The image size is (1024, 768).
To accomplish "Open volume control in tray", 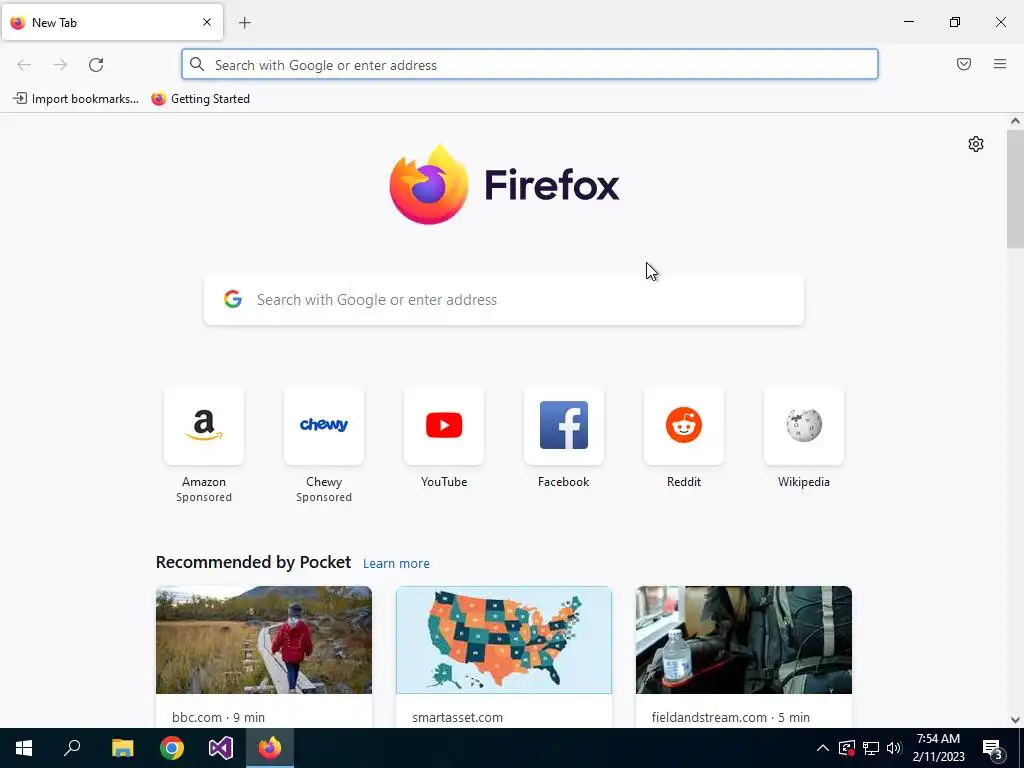I will (894, 748).
